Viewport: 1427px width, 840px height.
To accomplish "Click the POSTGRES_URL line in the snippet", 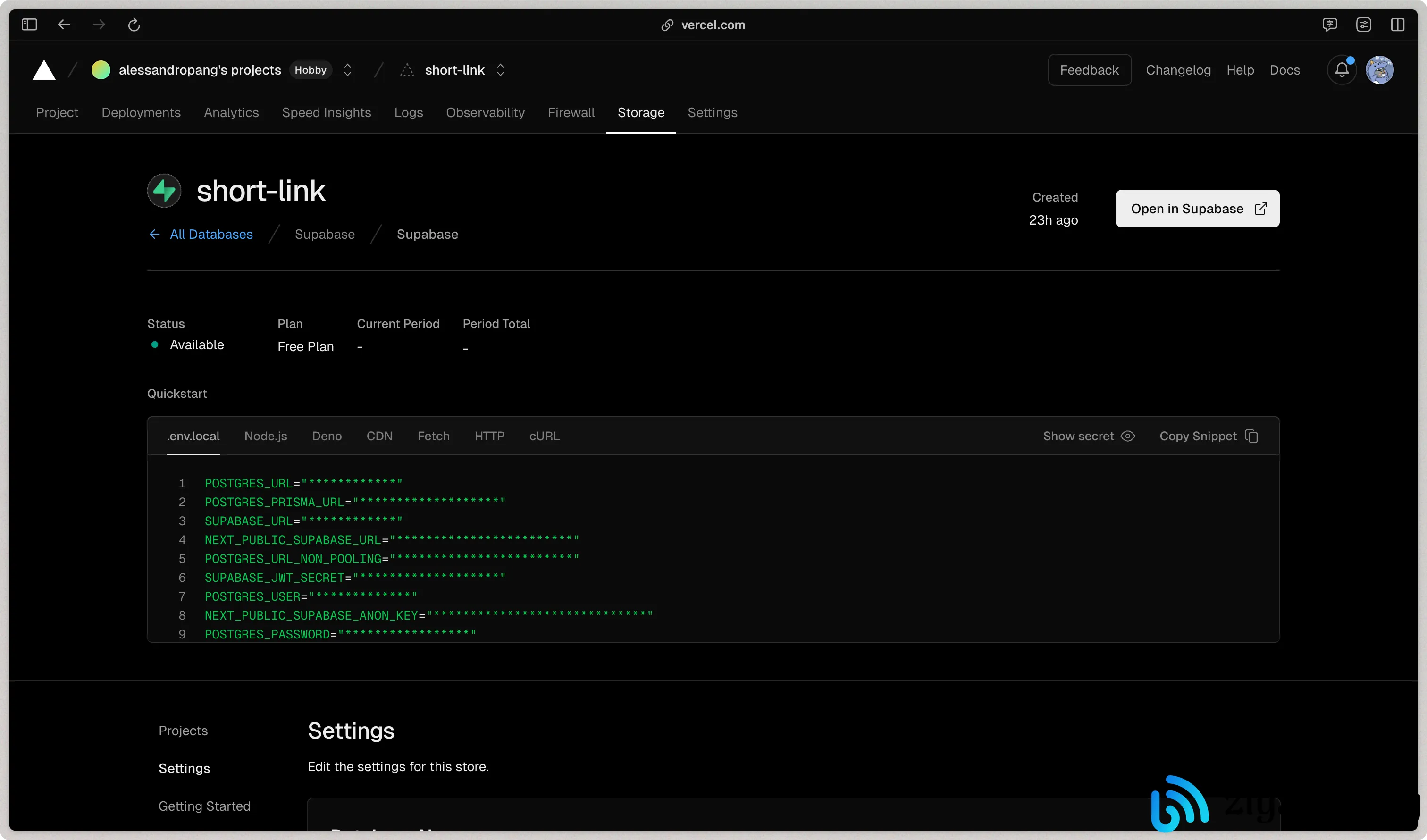I will point(303,483).
